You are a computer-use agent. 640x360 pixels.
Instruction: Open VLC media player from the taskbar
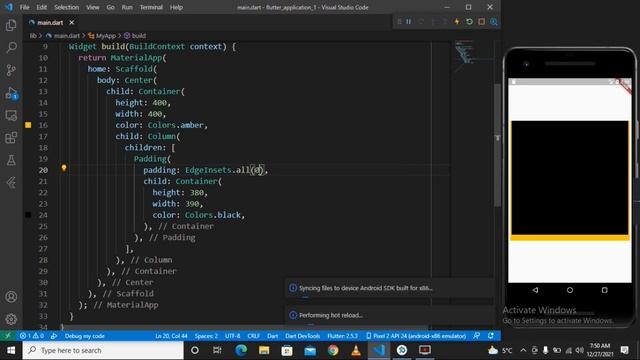356,350
